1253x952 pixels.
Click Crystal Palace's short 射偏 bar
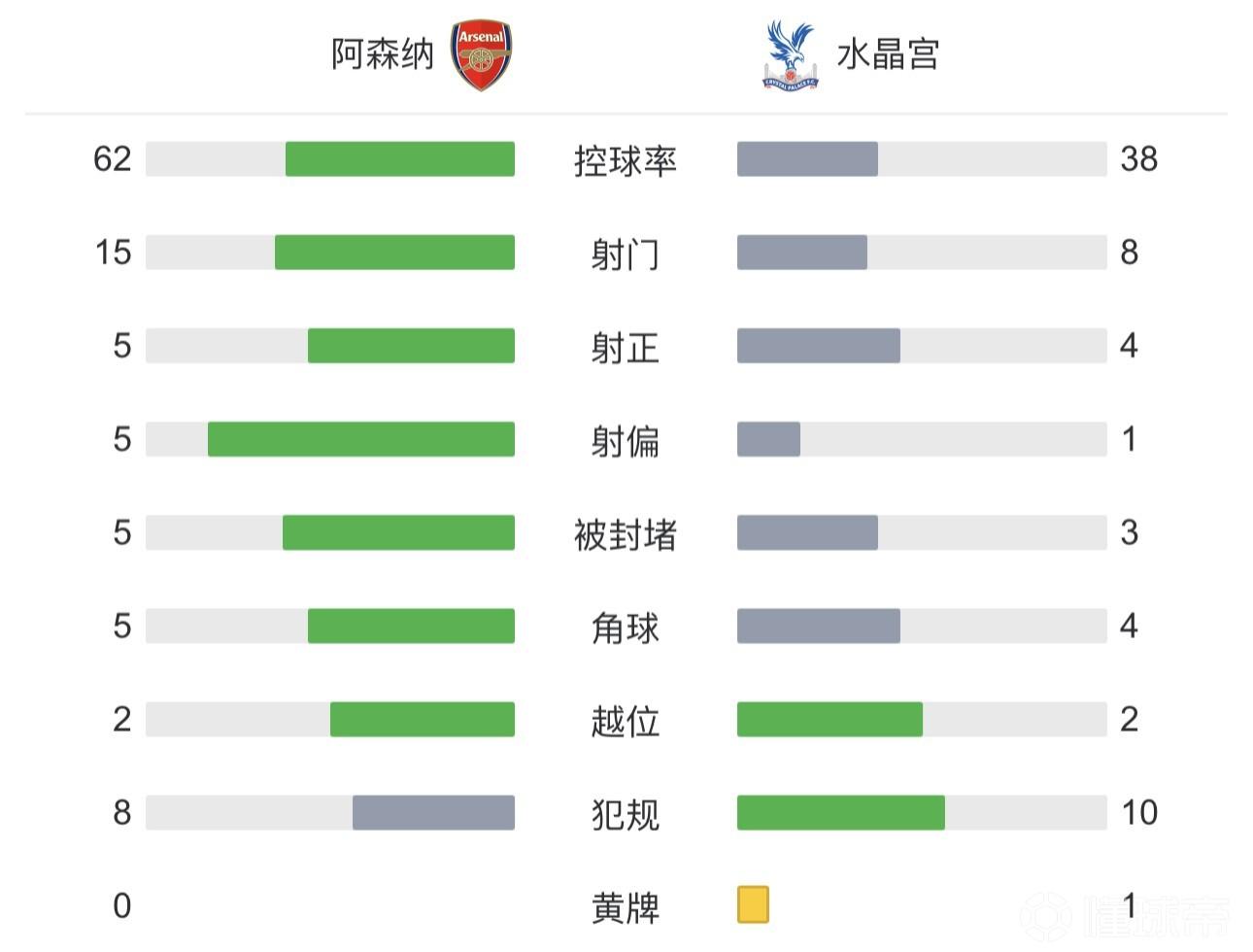click(x=768, y=439)
